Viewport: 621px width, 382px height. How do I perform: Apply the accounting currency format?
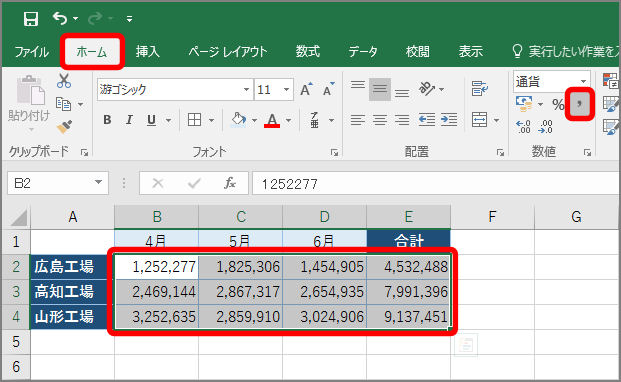(524, 104)
